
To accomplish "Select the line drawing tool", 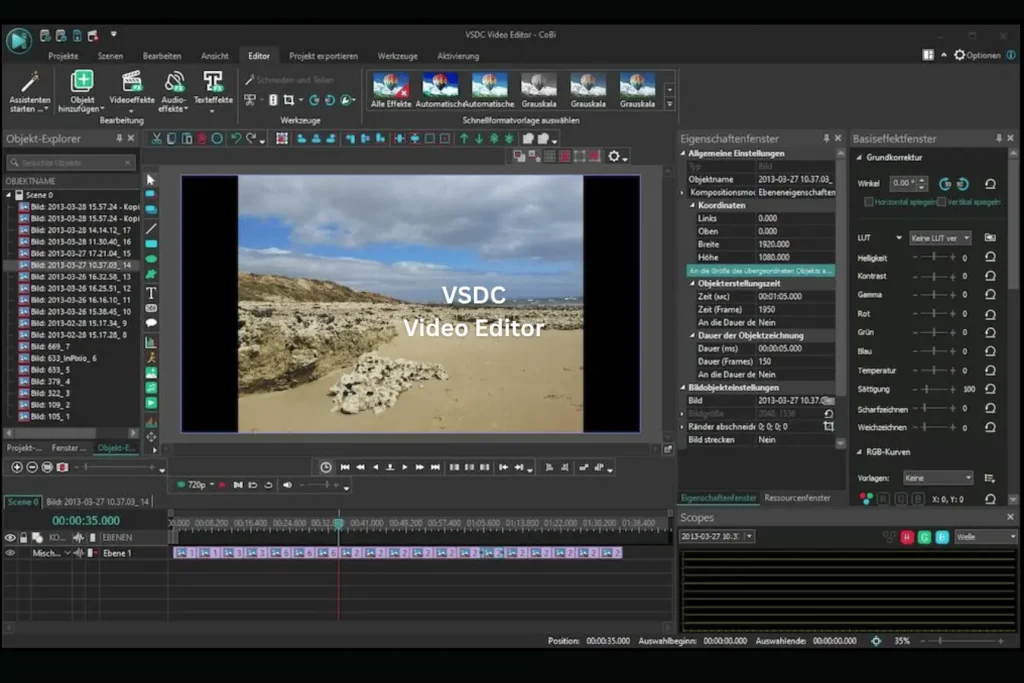I will point(151,229).
